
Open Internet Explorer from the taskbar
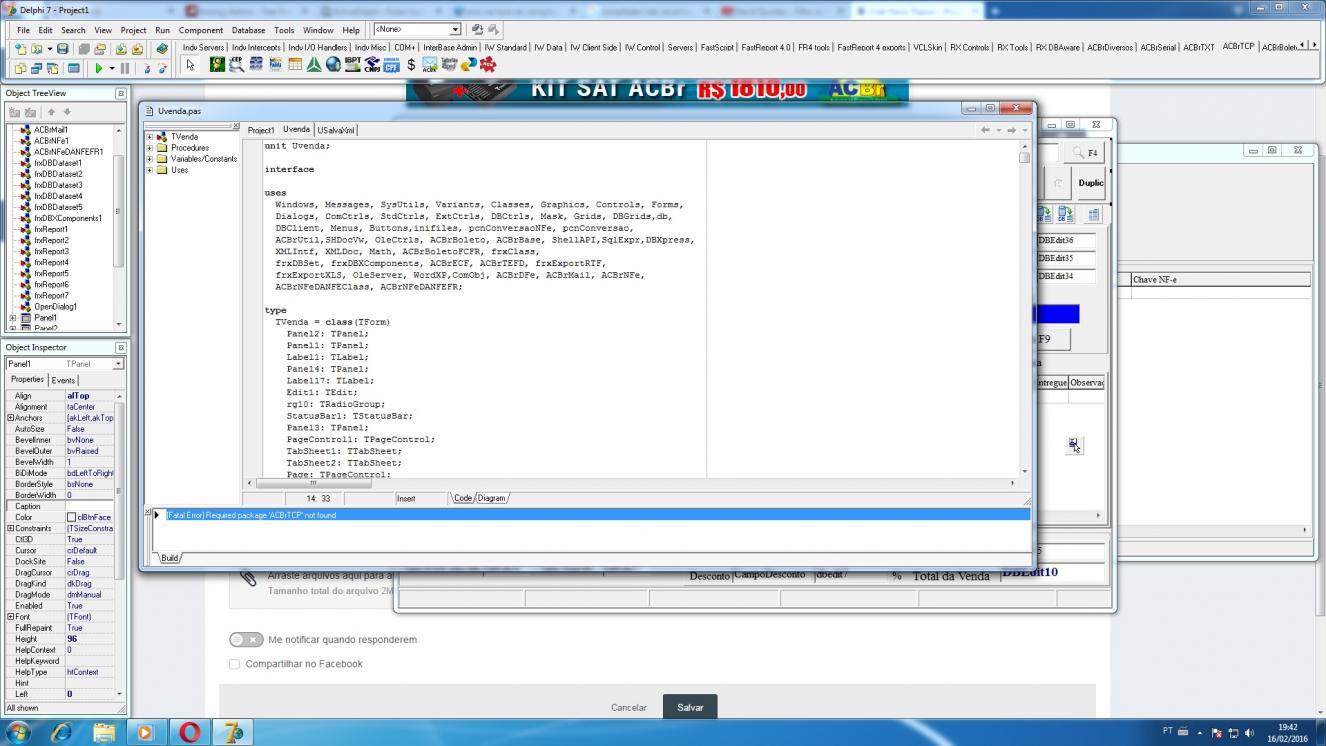click(x=63, y=732)
